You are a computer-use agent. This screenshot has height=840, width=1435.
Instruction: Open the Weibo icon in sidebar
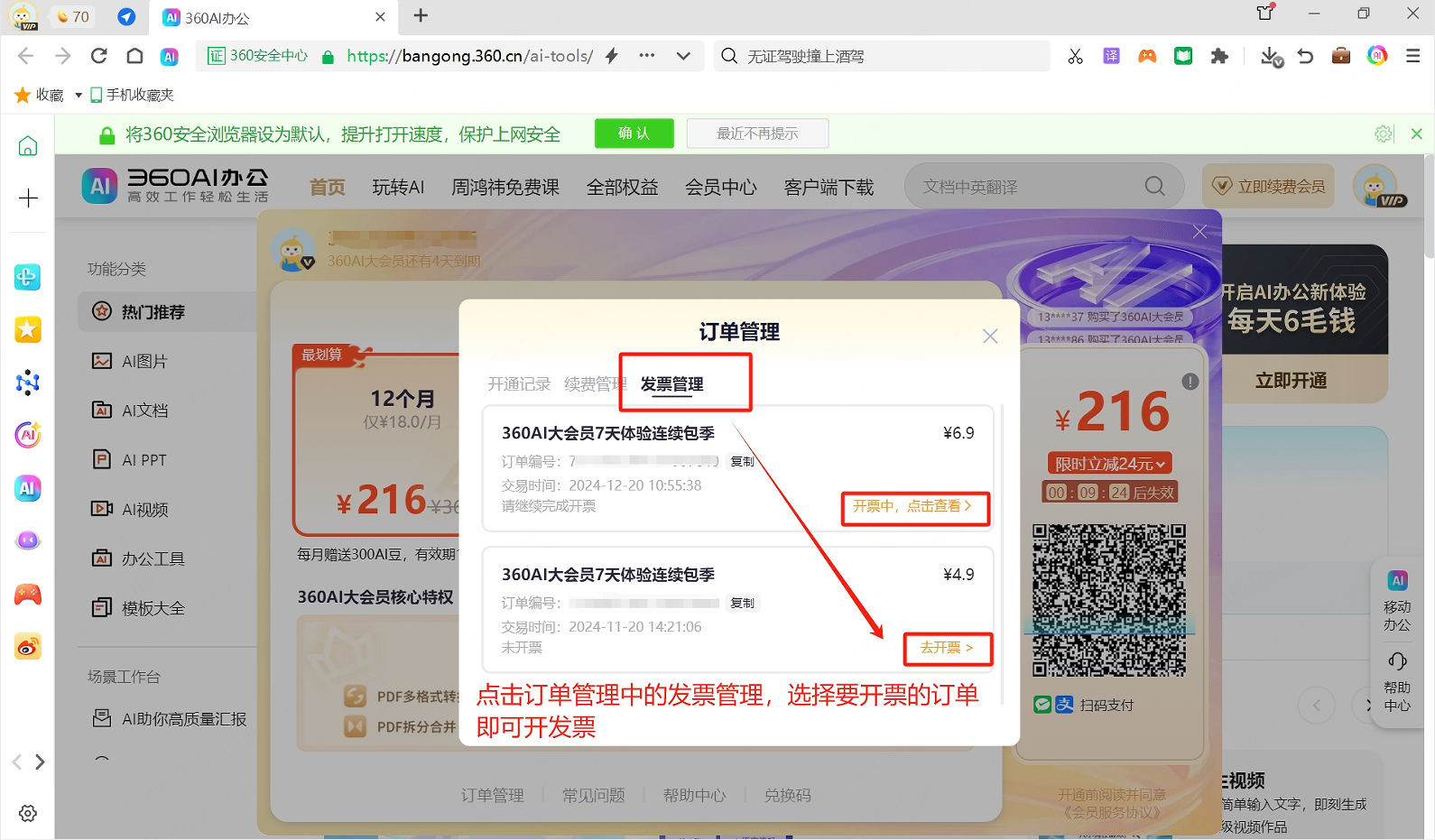click(x=28, y=646)
